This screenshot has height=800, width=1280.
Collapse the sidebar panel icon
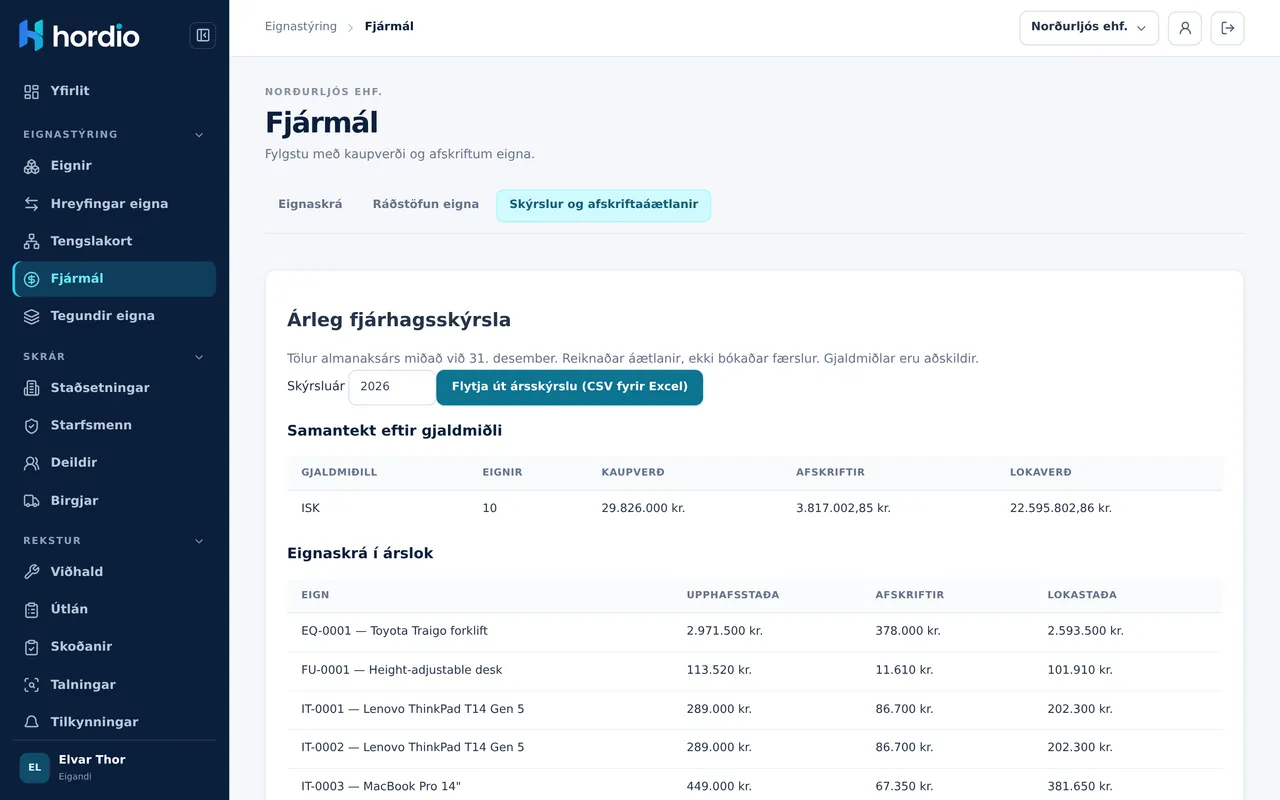[203, 36]
